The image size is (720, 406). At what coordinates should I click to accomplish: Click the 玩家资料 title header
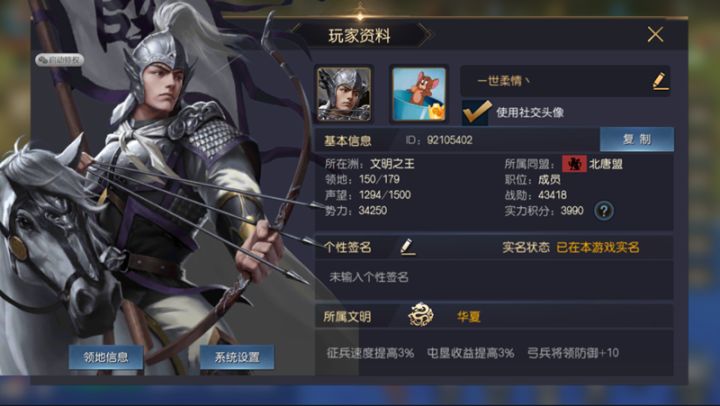click(360, 35)
